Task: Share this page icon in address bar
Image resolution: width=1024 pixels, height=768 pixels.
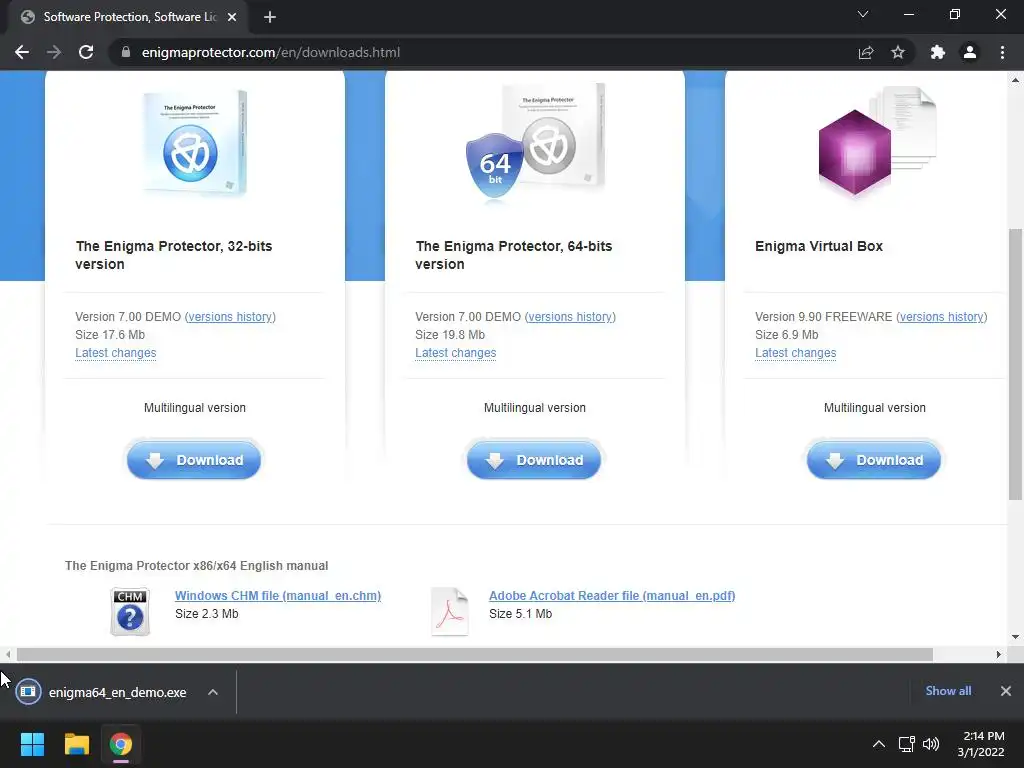Action: pos(866,52)
